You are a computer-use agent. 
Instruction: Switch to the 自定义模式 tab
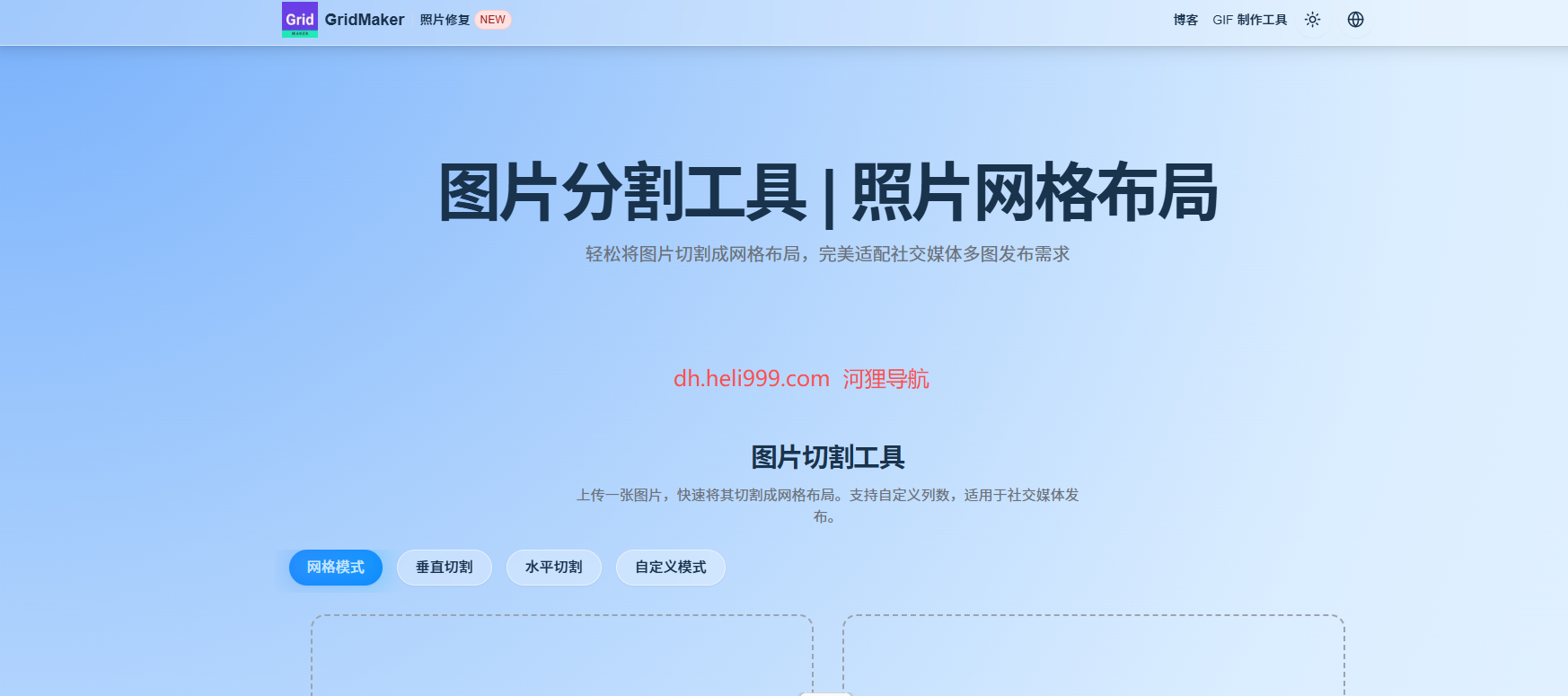pos(671,568)
